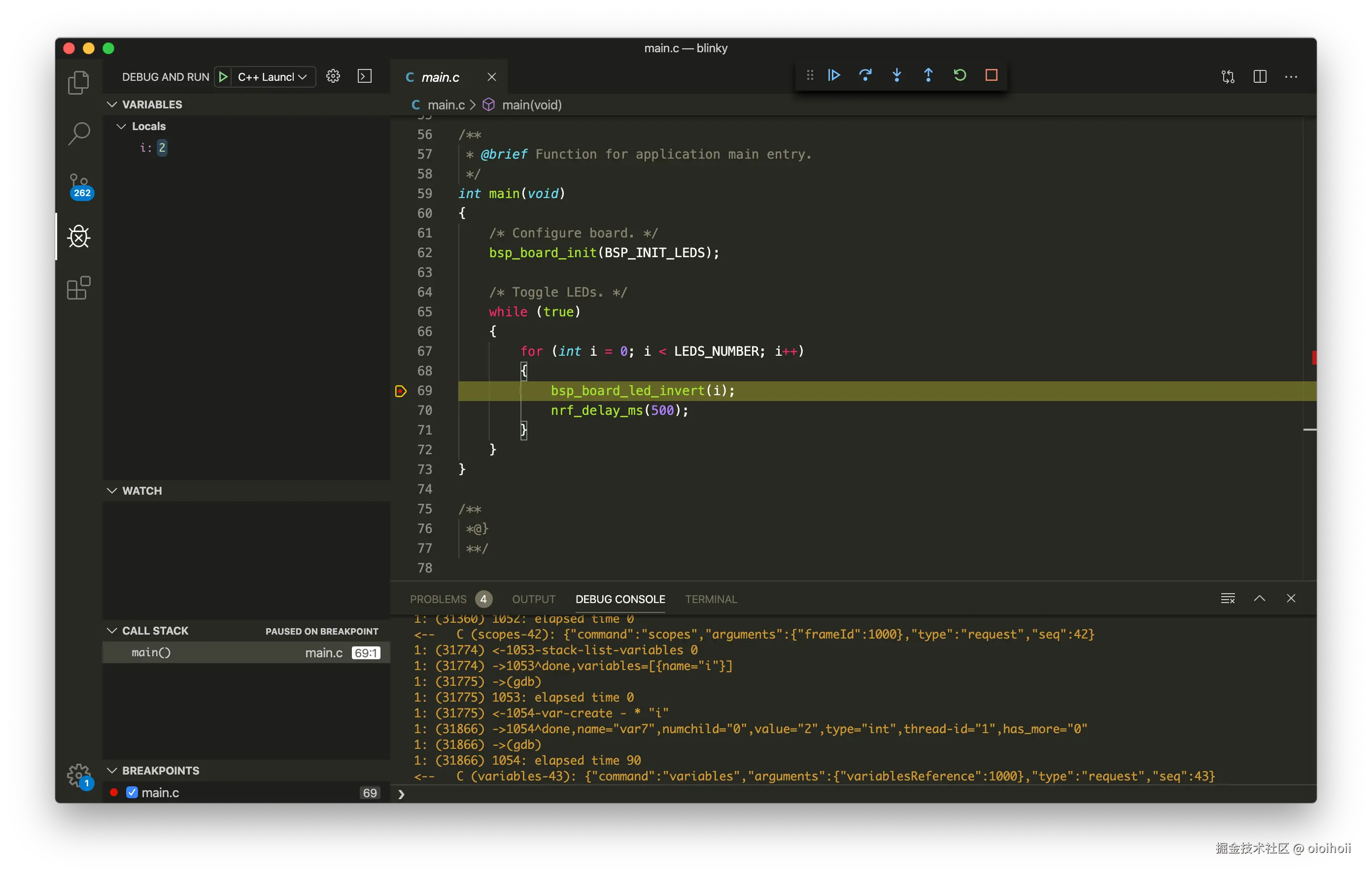Select the main.c editor tab

(x=440, y=77)
